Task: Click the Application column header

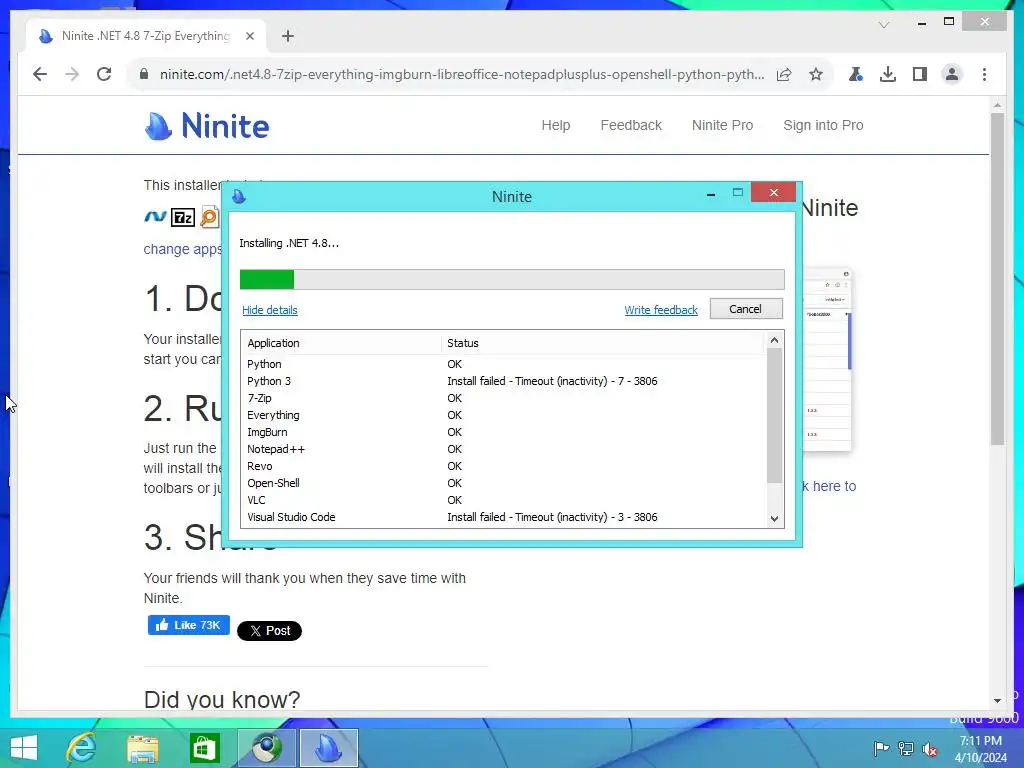Action: point(342,343)
